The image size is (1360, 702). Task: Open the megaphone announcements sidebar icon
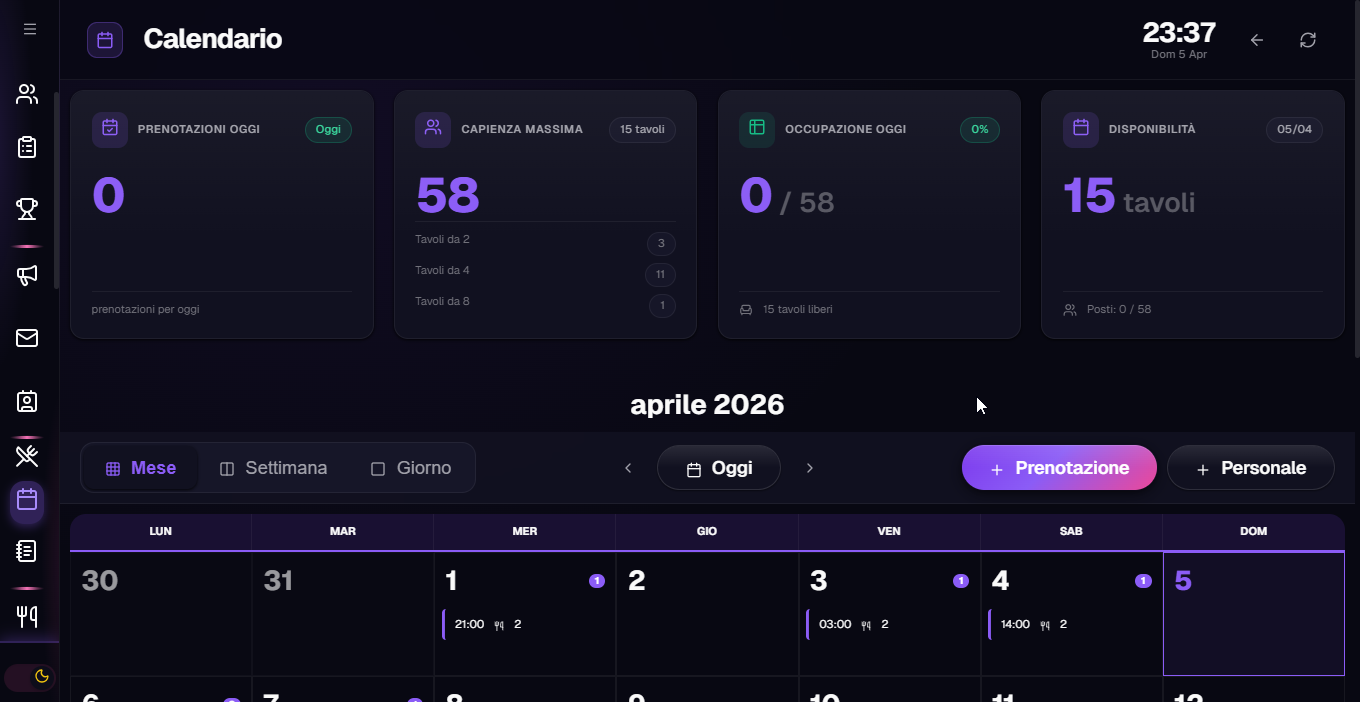pyautogui.click(x=27, y=275)
